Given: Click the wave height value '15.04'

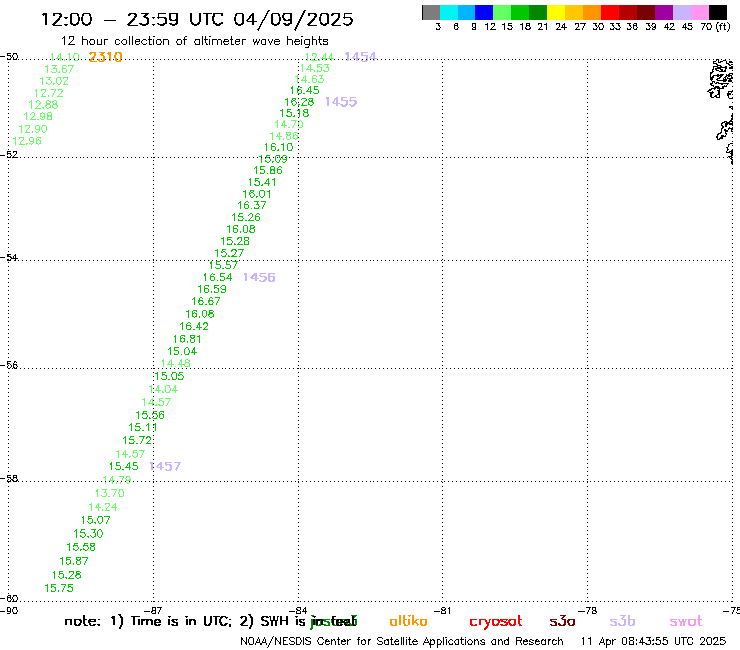Looking at the screenshot, I should point(182,351).
